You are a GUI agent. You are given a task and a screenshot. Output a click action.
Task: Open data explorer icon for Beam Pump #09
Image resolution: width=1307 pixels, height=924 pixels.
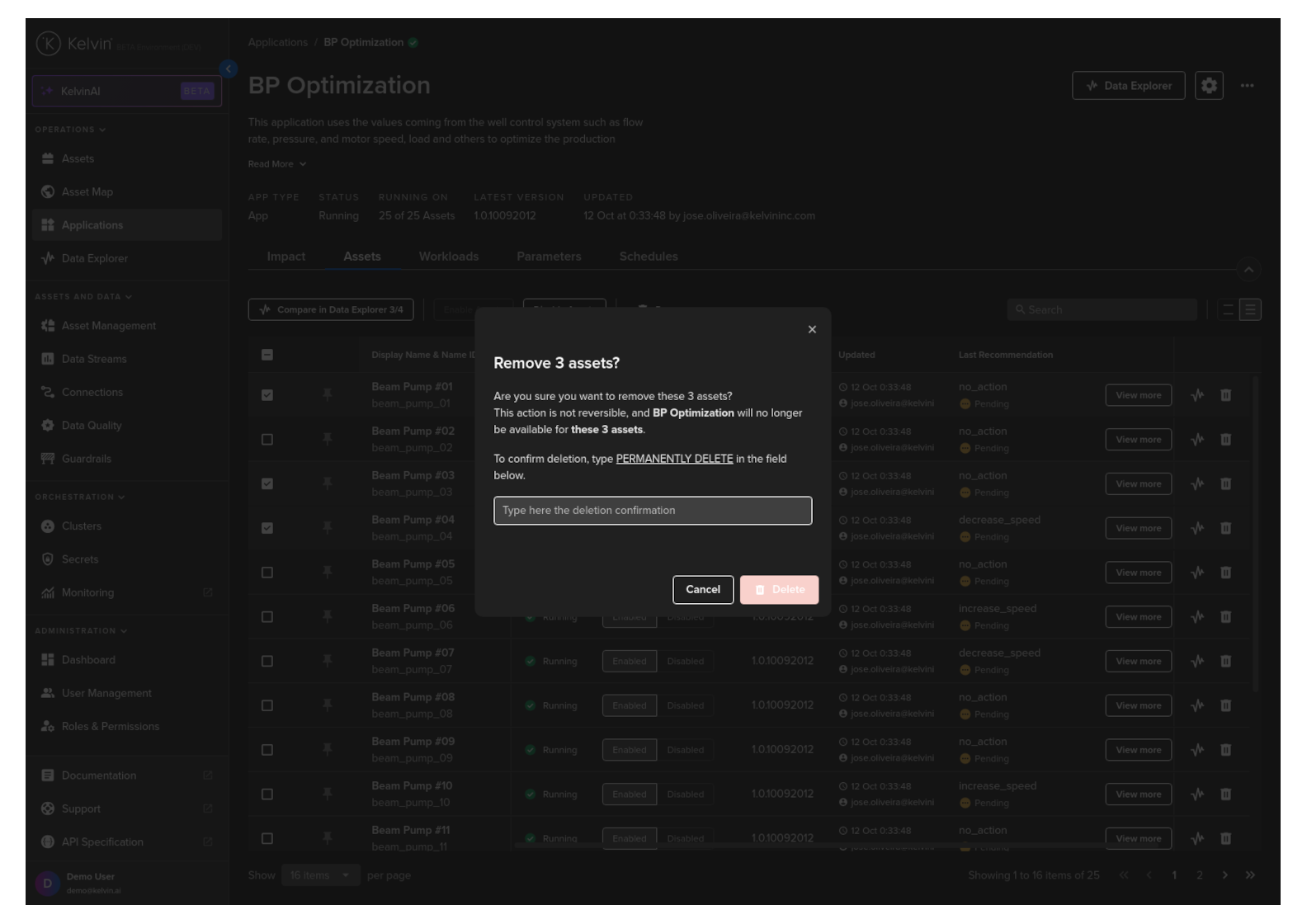[x=1197, y=750]
